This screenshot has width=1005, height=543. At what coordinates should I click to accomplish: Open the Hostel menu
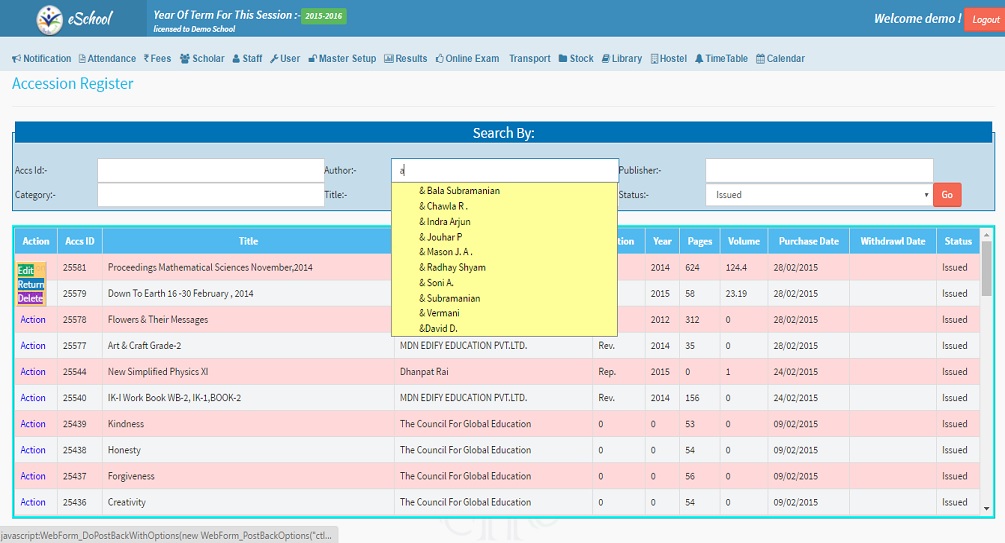click(668, 59)
